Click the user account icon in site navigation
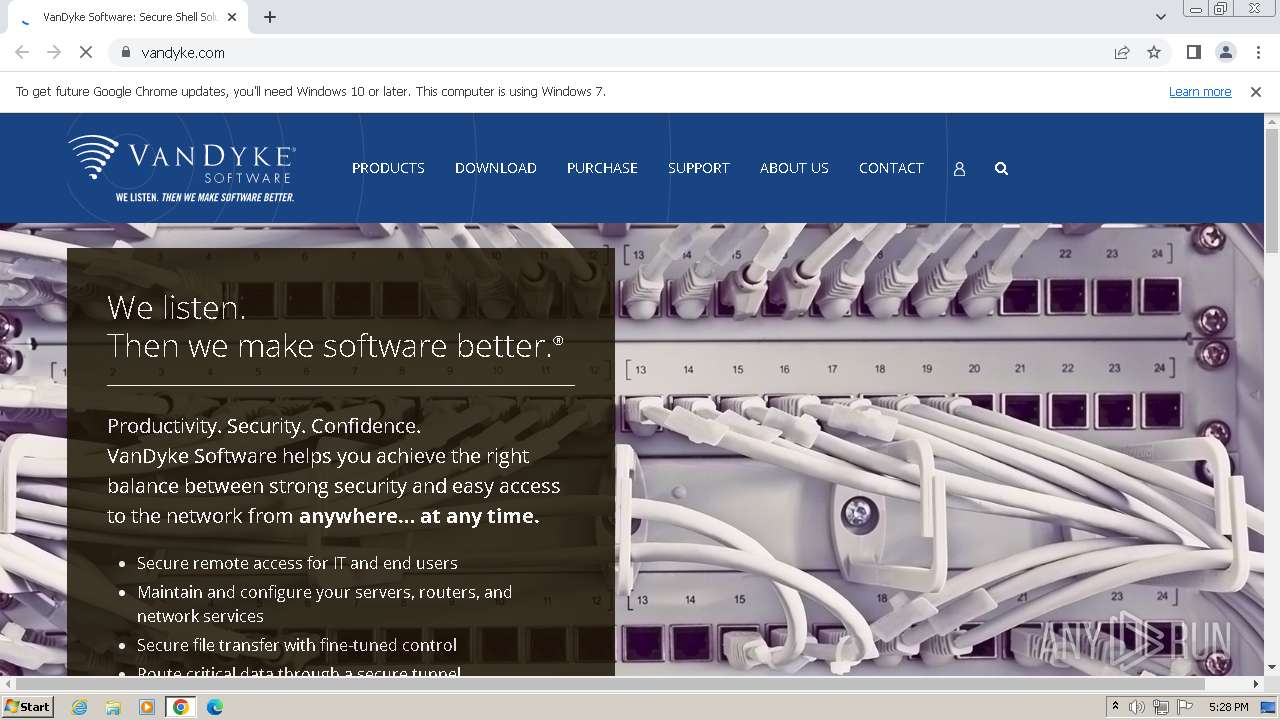The height and width of the screenshot is (720, 1280). point(959,169)
